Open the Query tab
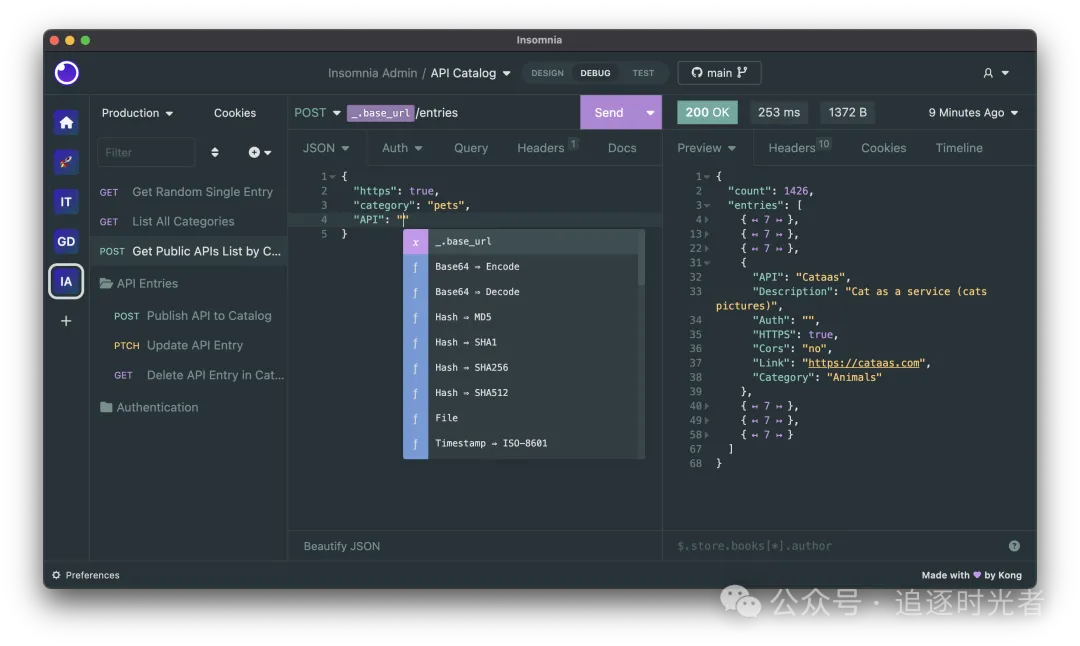The height and width of the screenshot is (646, 1080). (x=470, y=148)
